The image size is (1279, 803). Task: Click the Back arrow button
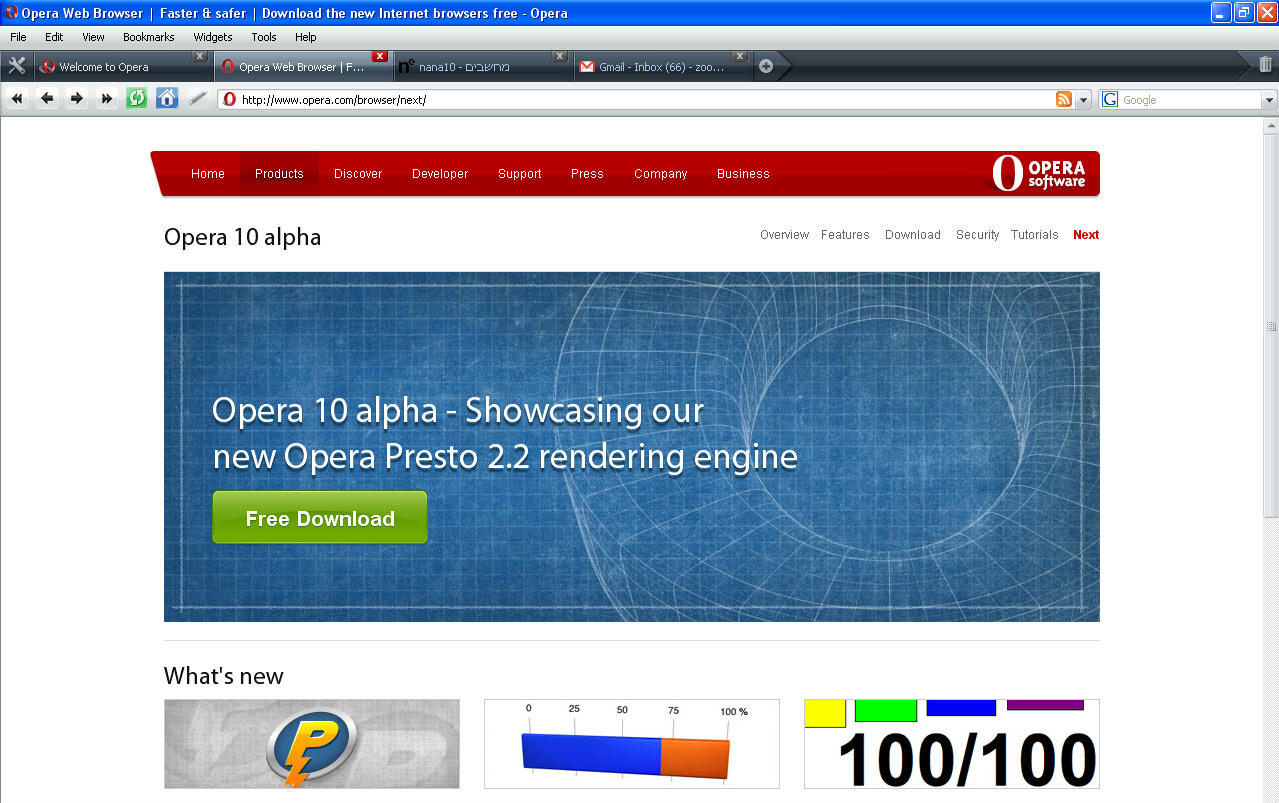[x=47, y=98]
